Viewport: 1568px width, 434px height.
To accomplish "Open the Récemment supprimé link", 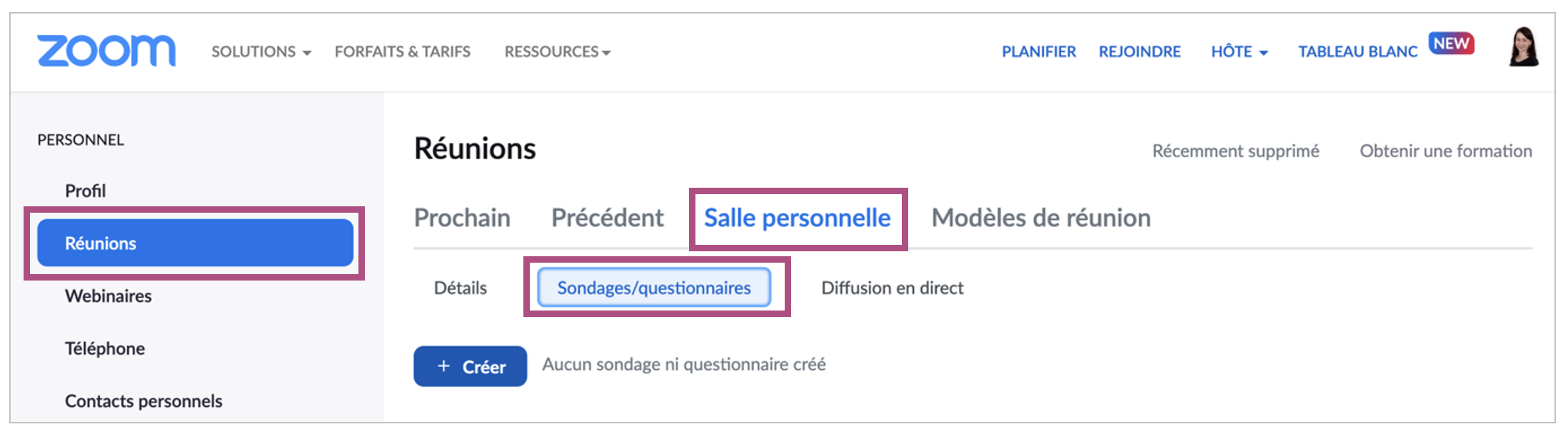I will click(x=1235, y=151).
